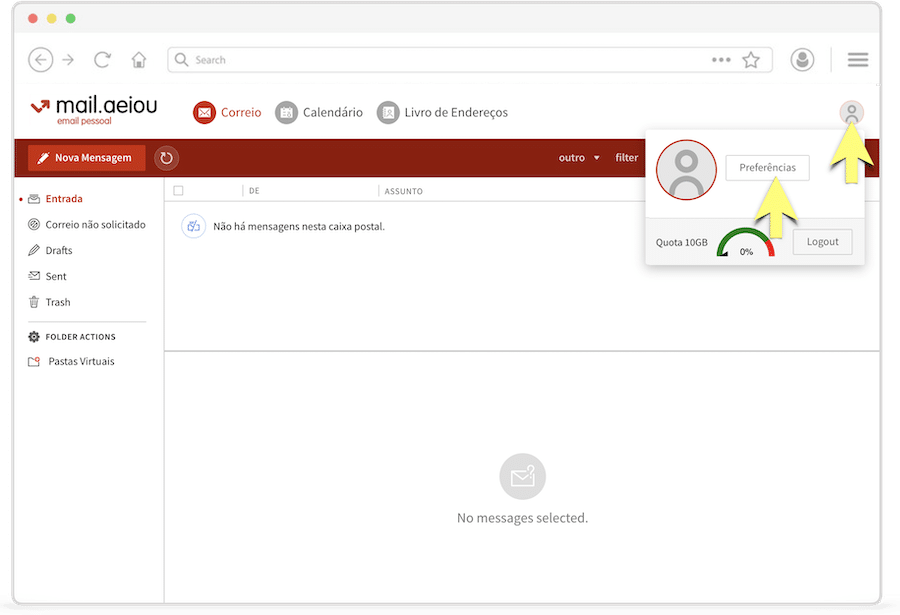This screenshot has height=615, width=900.
Task: Open the Trash folder
Action: pos(58,302)
